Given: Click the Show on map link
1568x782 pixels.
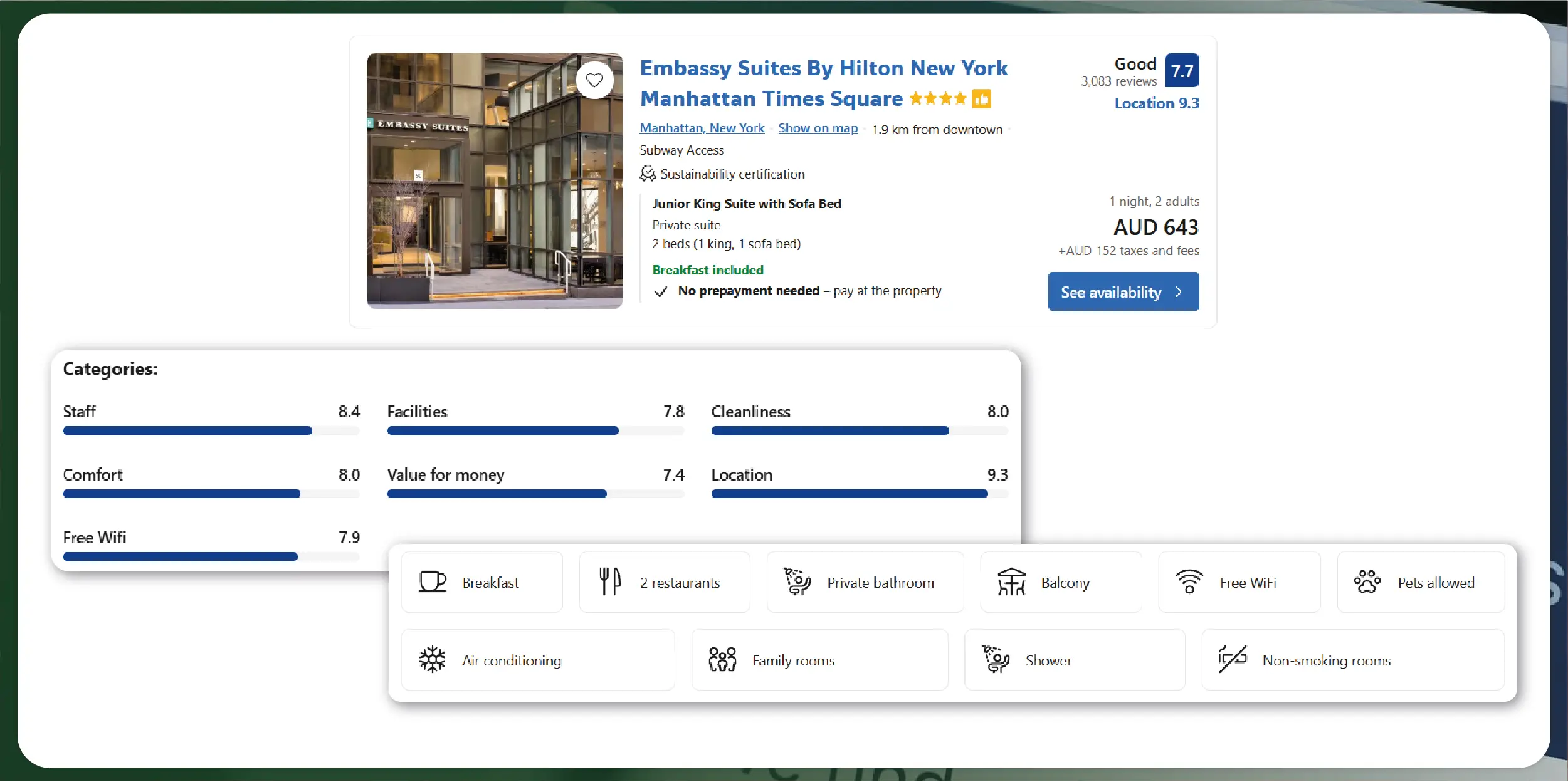Looking at the screenshot, I should click(818, 128).
